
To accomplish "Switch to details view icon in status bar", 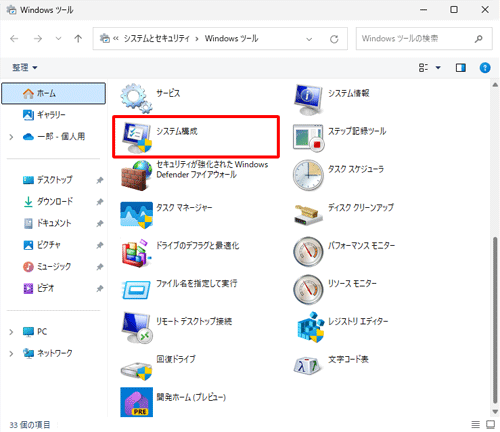I will point(476,424).
